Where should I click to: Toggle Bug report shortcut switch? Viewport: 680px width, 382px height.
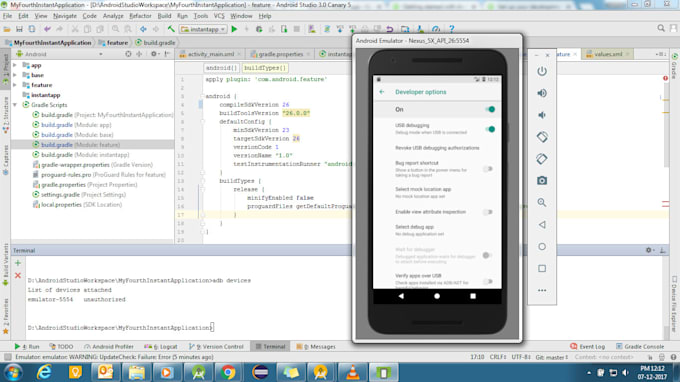488,169
